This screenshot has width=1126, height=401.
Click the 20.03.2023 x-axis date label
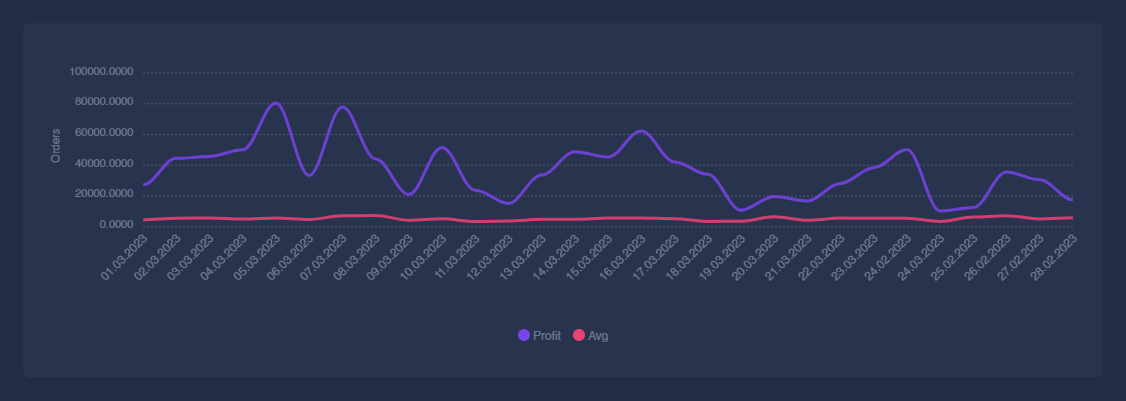click(x=755, y=258)
